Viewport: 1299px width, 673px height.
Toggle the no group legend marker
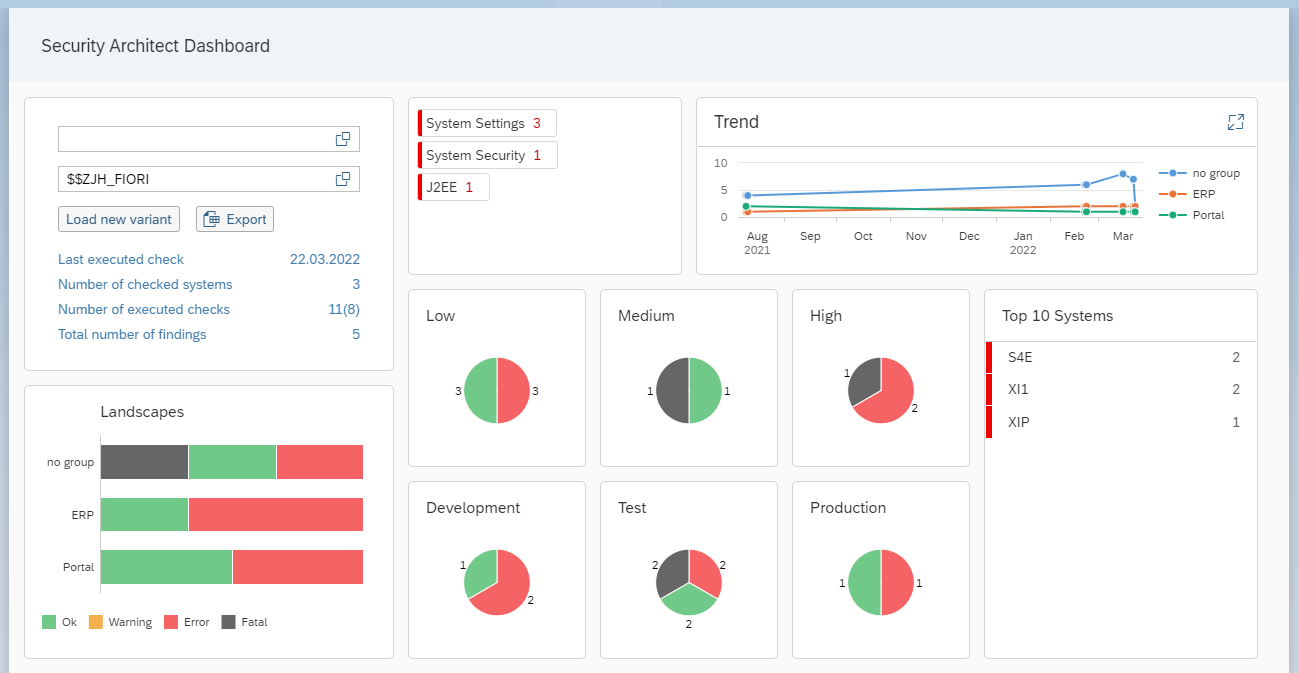pos(1173,173)
